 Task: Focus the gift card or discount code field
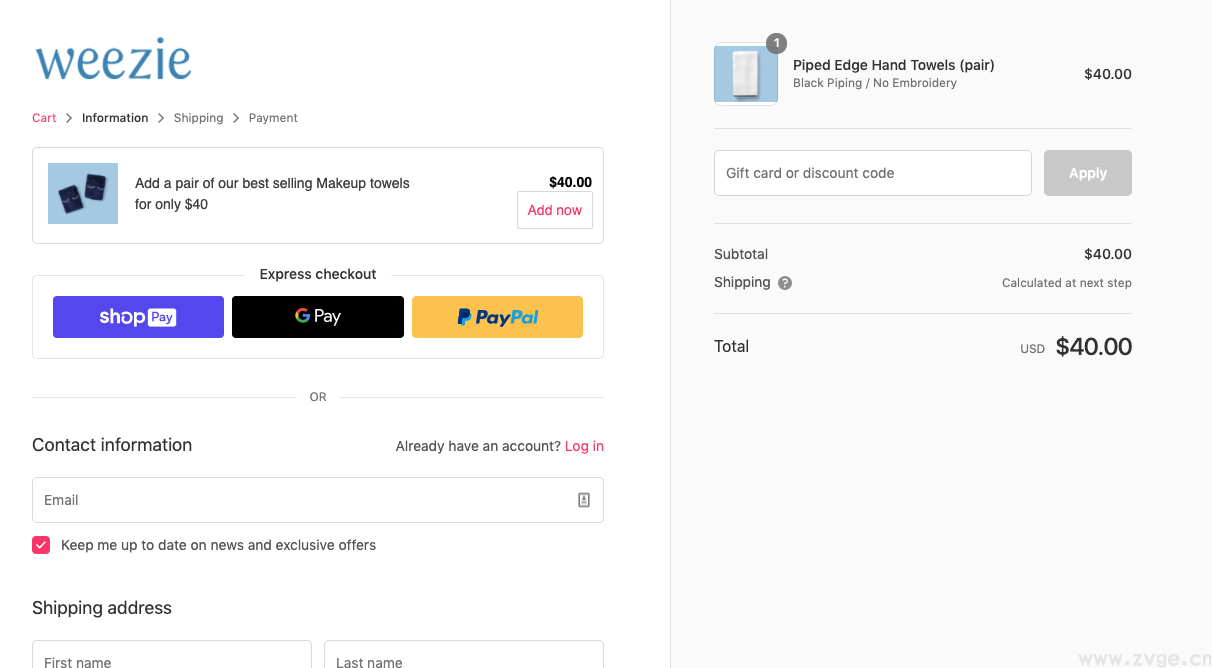872,173
